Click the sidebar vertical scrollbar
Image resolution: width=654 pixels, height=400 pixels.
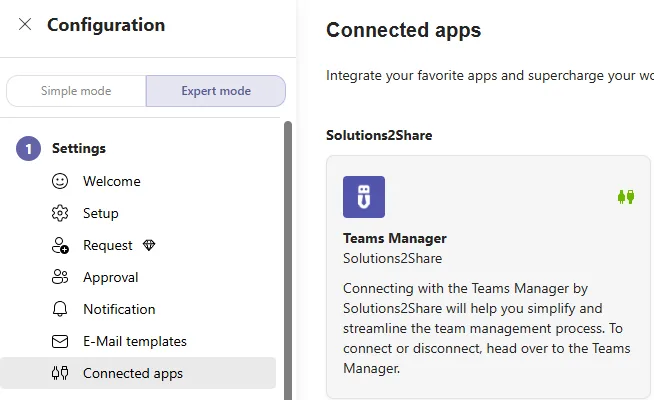[288, 261]
